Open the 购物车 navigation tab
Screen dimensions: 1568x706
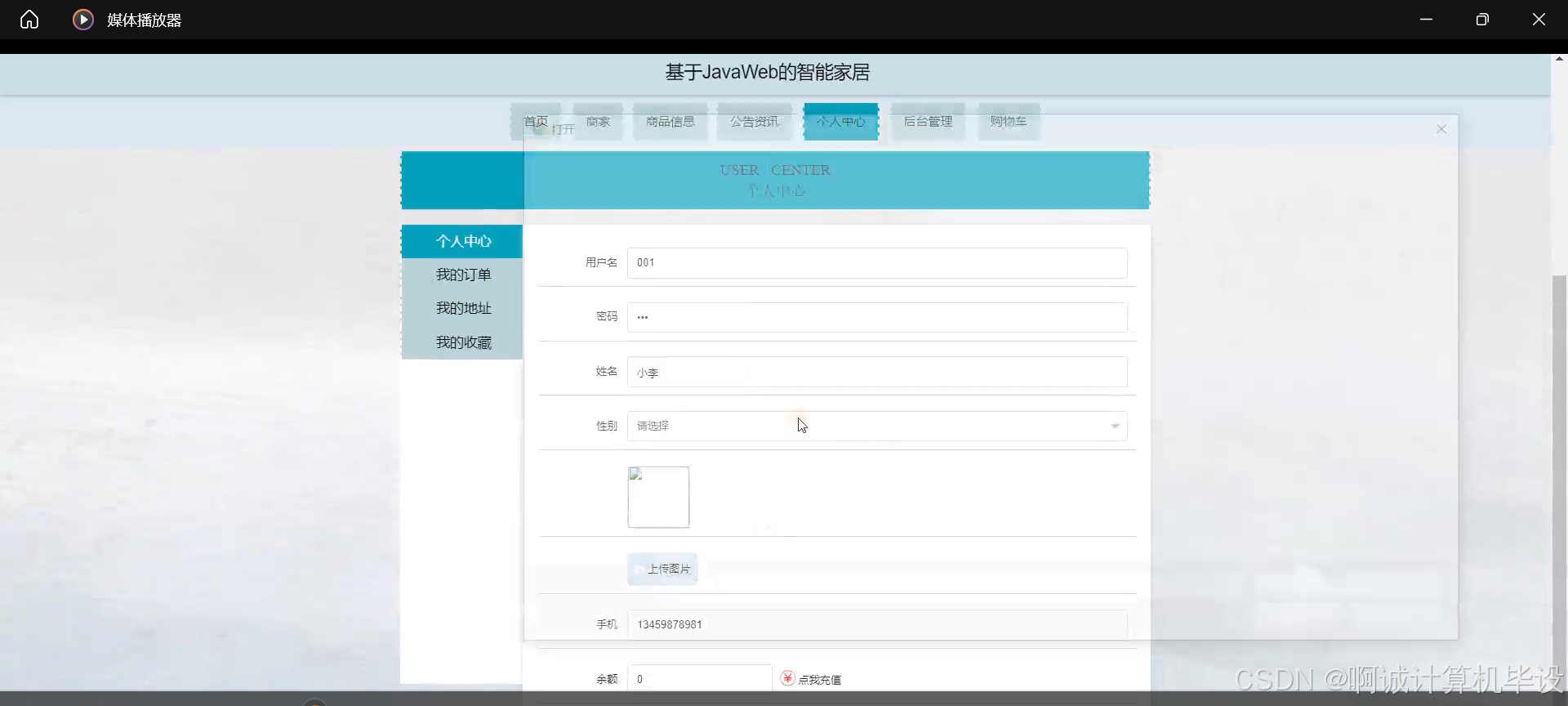[1009, 121]
